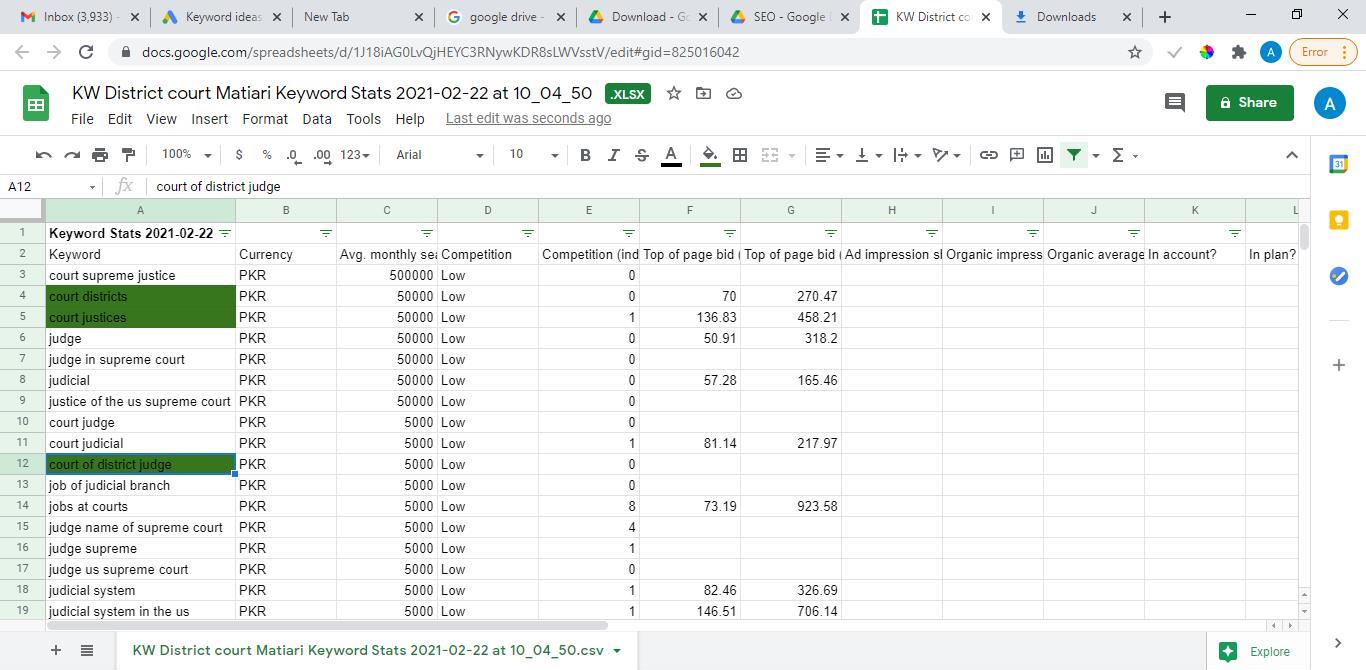The width and height of the screenshot is (1366, 670).
Task: Open the File menu
Action: [82, 119]
